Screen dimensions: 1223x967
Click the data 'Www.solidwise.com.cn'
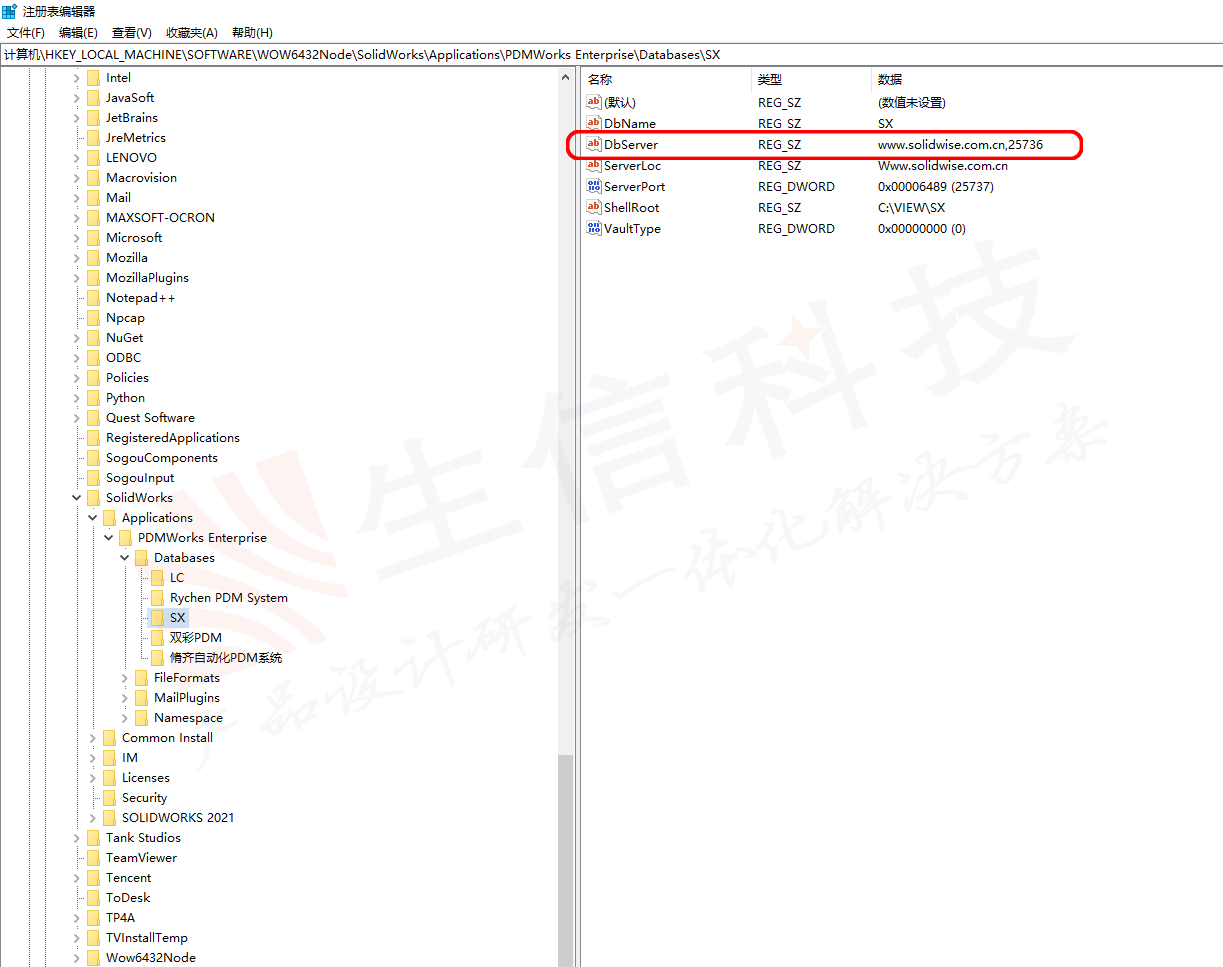click(x=943, y=165)
